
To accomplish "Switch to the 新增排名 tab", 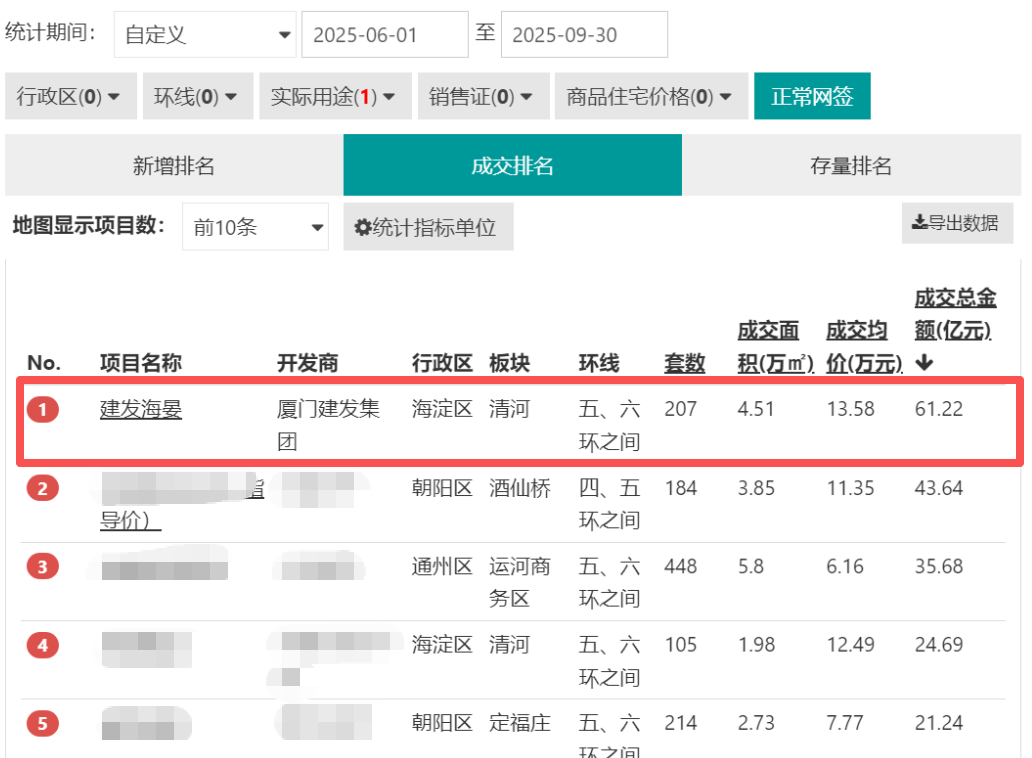I will point(174,166).
